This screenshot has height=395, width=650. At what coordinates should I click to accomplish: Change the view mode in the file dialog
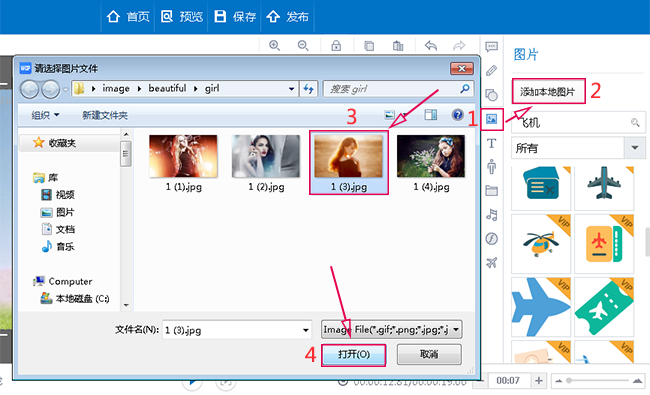[389, 114]
